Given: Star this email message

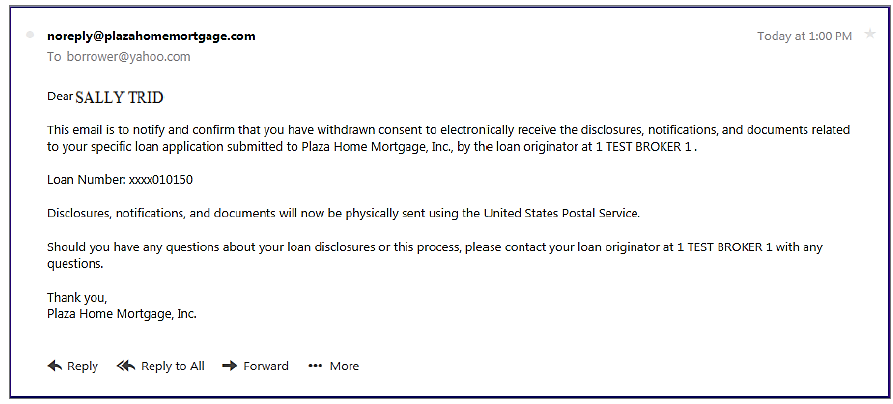Looking at the screenshot, I should point(870,34).
